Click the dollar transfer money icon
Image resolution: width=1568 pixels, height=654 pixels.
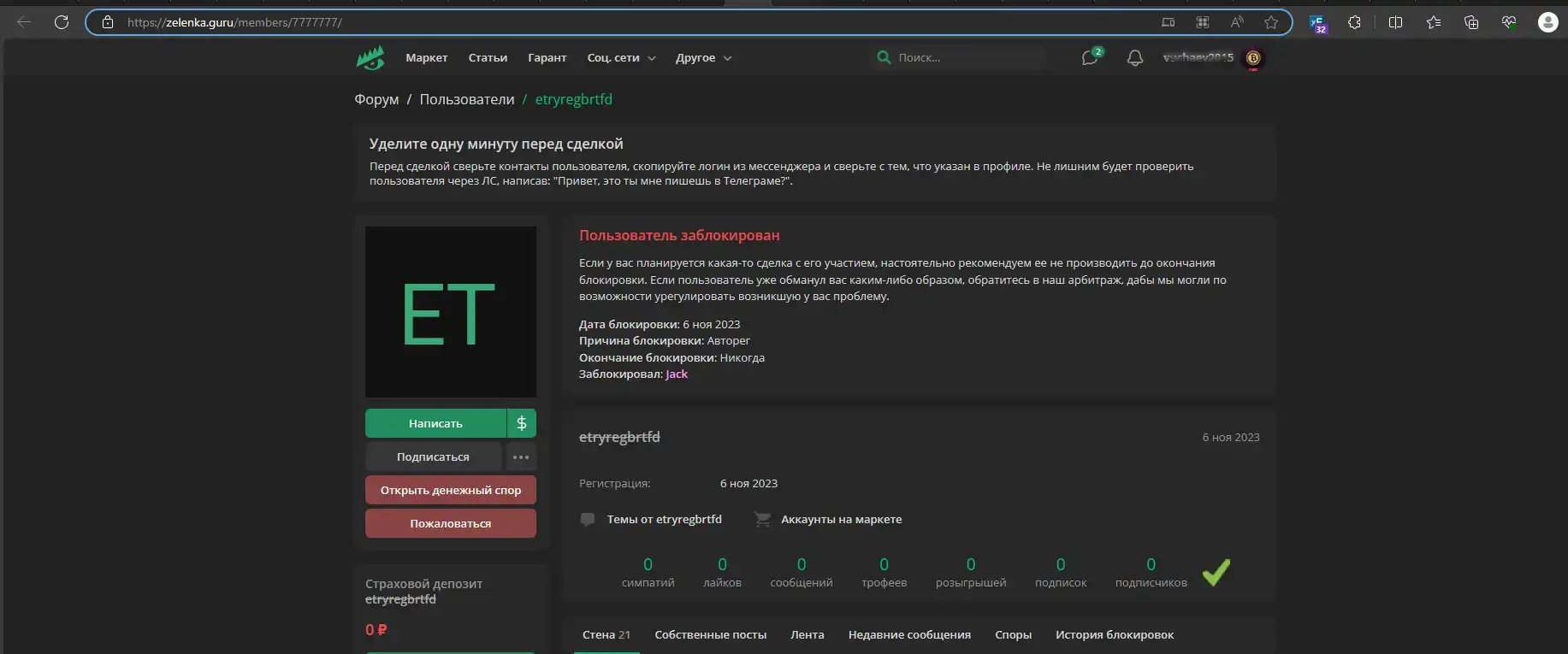(522, 423)
